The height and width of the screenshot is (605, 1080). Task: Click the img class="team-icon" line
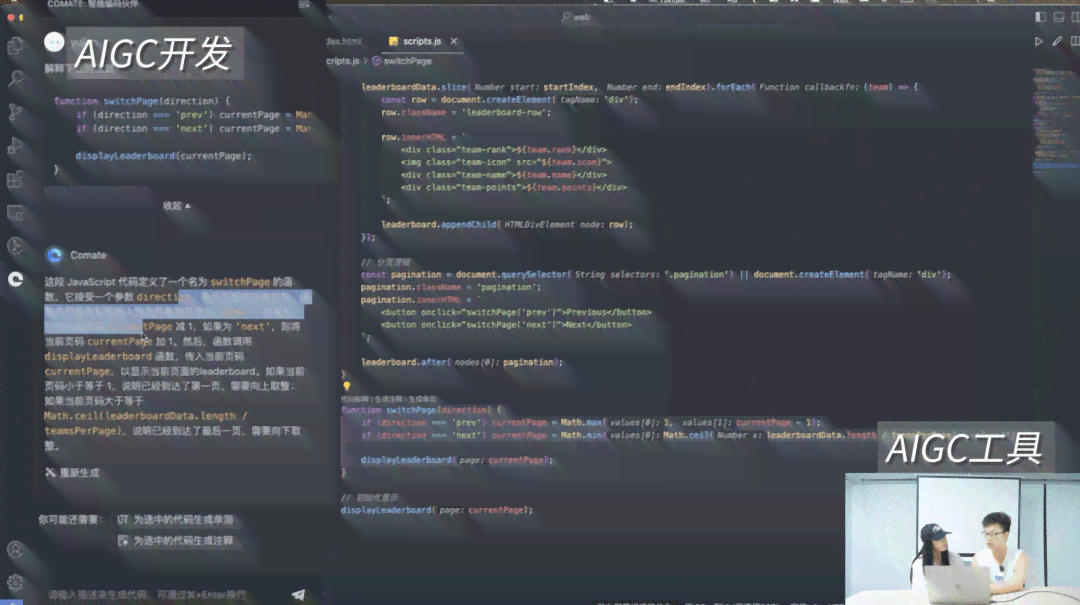506,162
